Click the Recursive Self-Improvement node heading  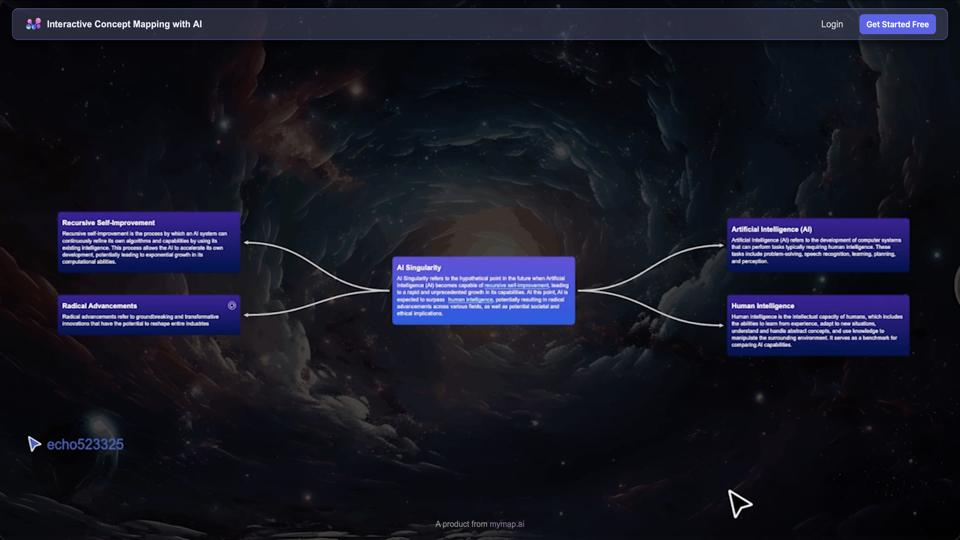[108, 222]
